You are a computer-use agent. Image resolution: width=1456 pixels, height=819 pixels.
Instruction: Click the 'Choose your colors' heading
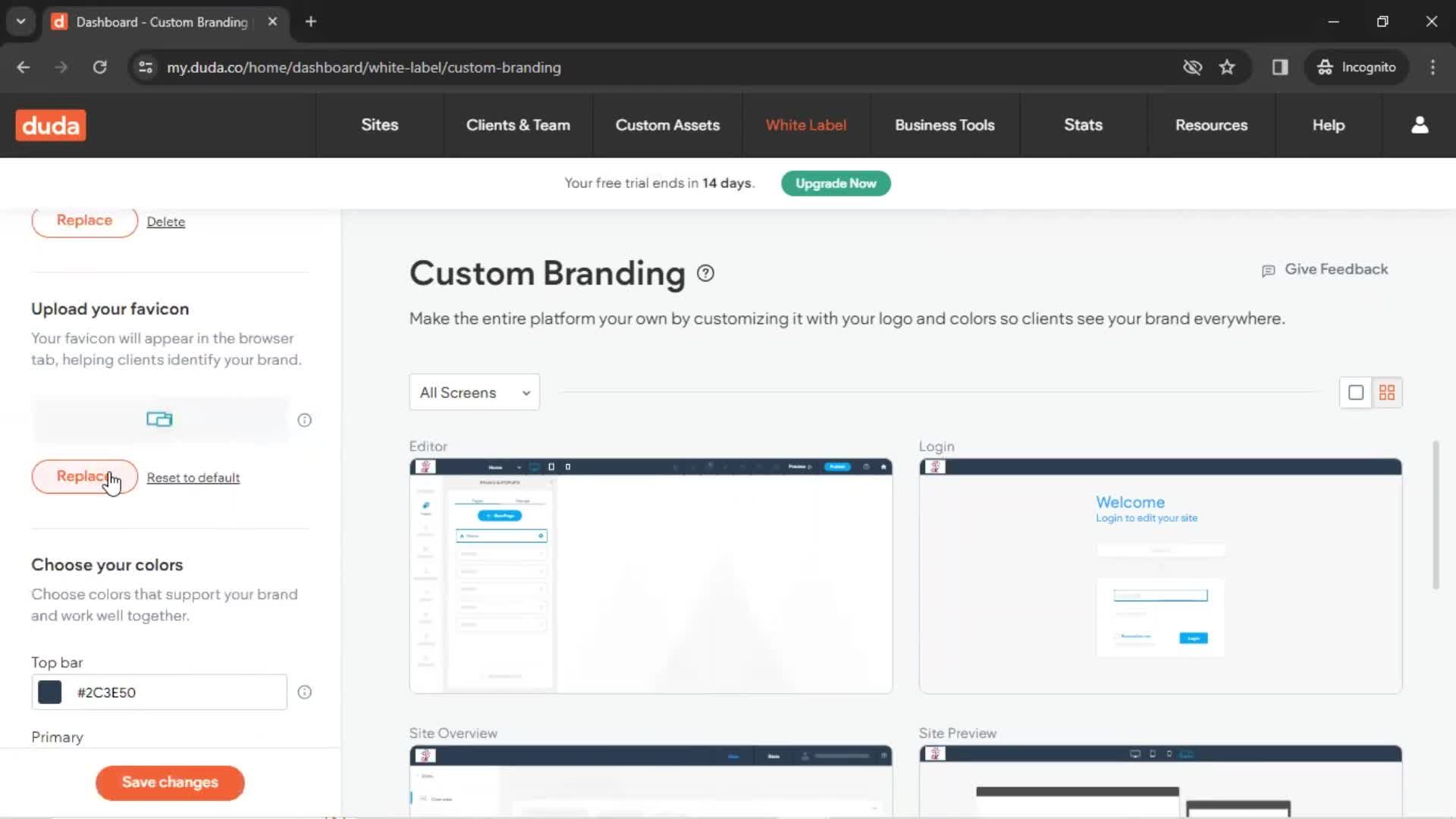pos(107,565)
